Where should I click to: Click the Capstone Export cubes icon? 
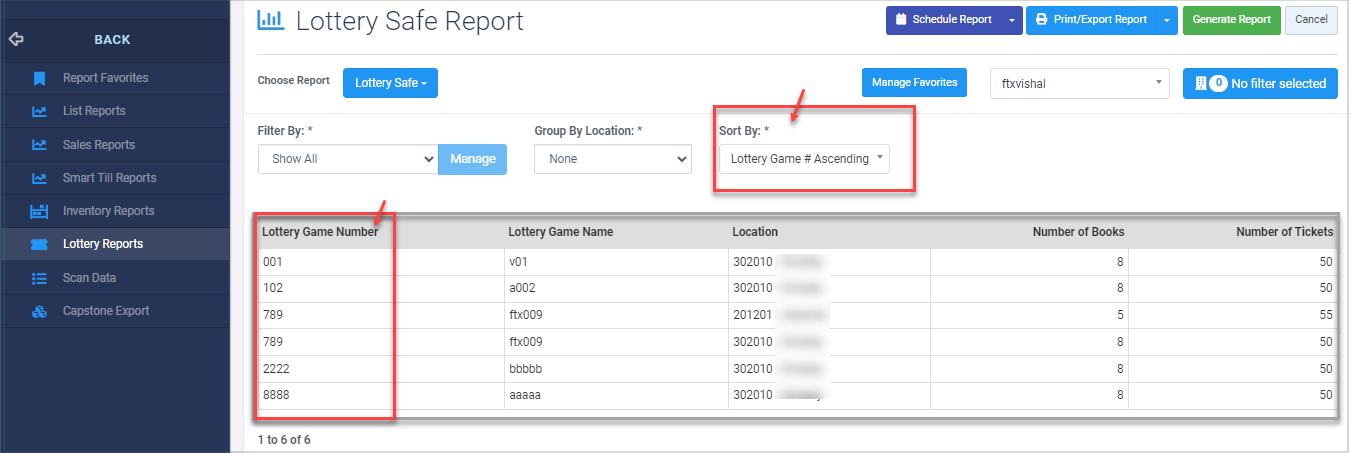(39, 311)
